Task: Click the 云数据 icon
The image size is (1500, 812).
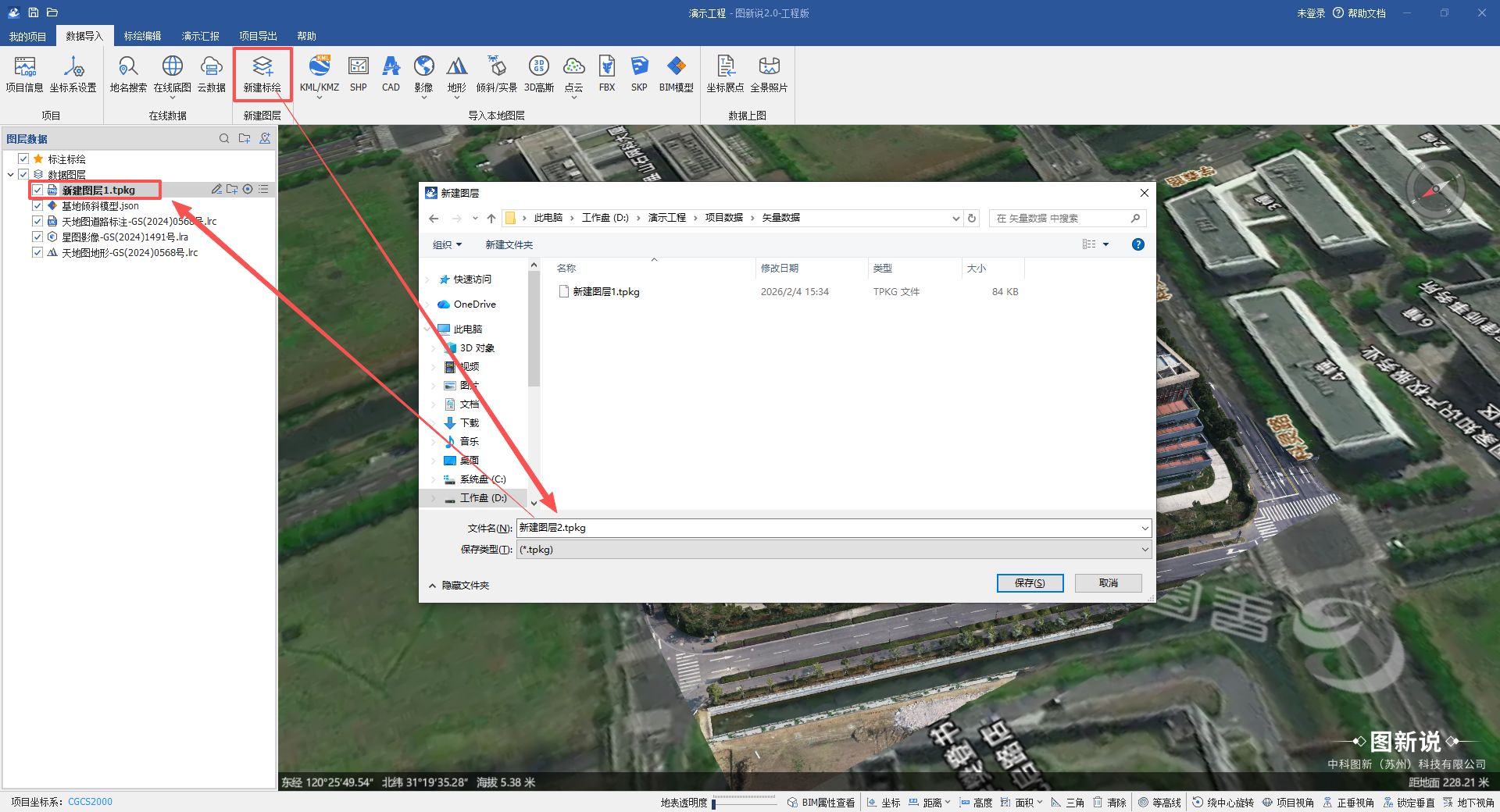Action: click(211, 74)
